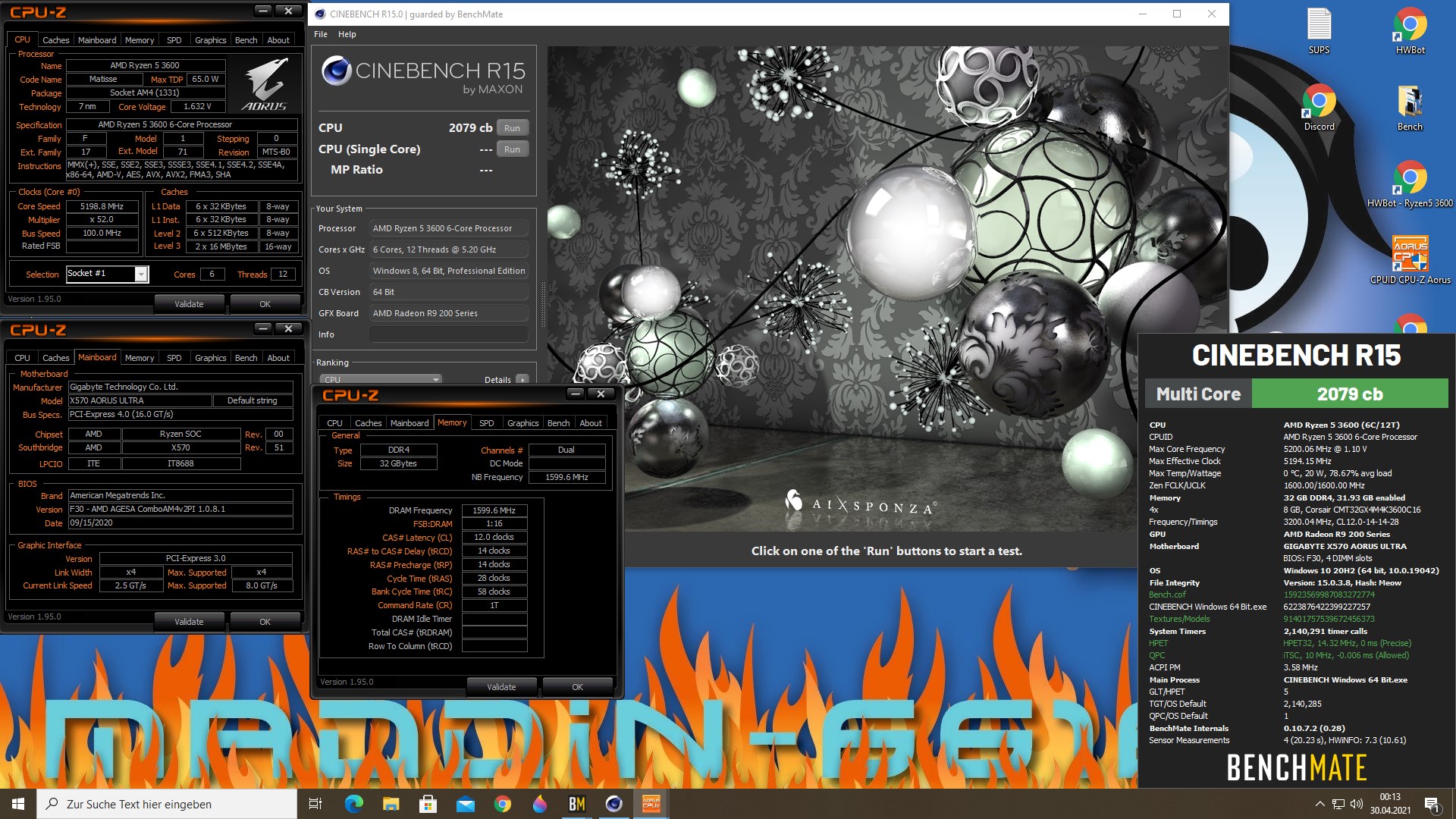Switch to Caches tab in top CPU-Z window

pyautogui.click(x=55, y=40)
